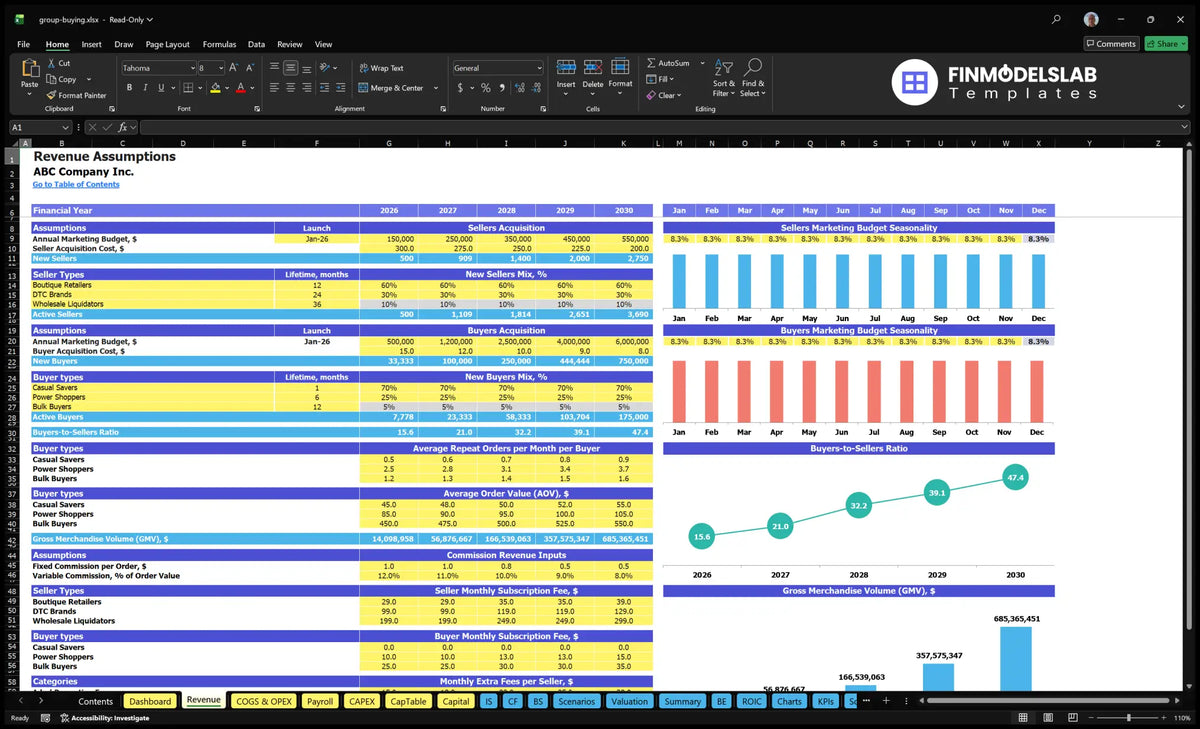Screen dimensions: 1200x729
Task: Click the Comma Style icon
Action: (501, 88)
